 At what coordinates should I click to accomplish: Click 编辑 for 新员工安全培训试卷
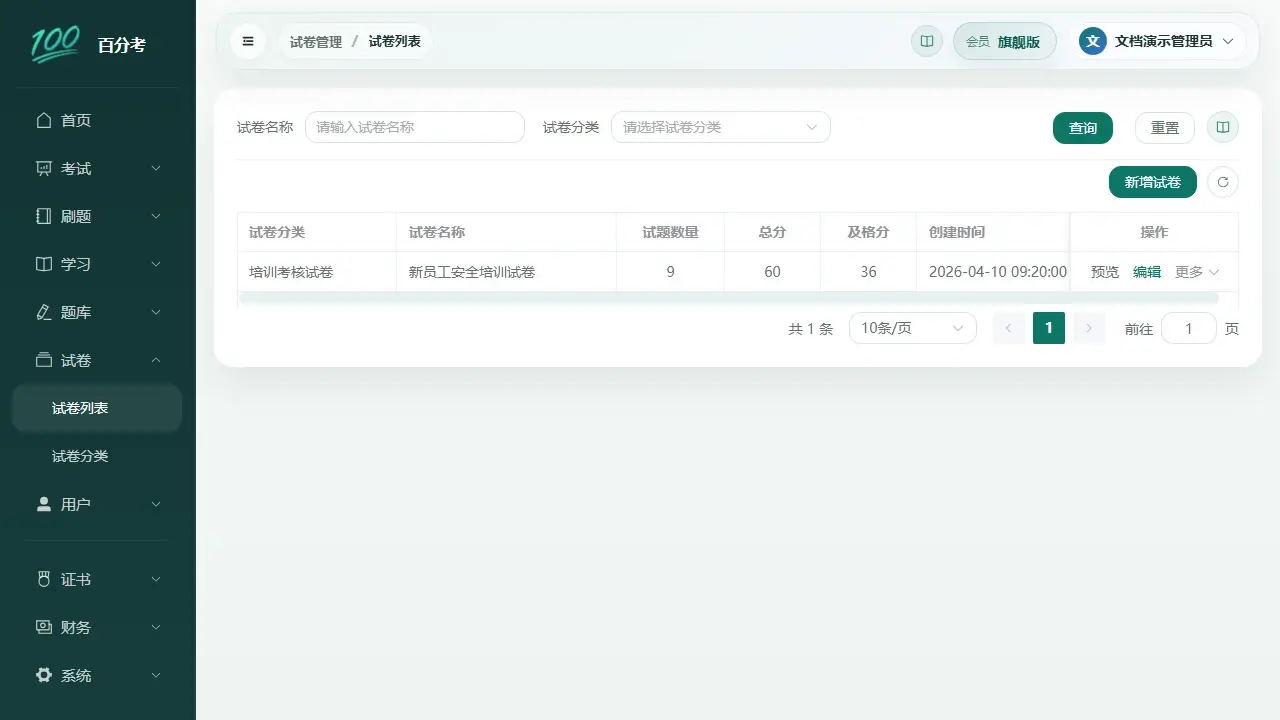(x=1147, y=272)
